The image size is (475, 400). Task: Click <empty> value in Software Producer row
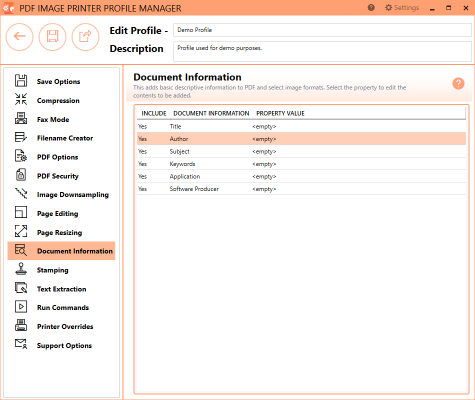coord(264,189)
